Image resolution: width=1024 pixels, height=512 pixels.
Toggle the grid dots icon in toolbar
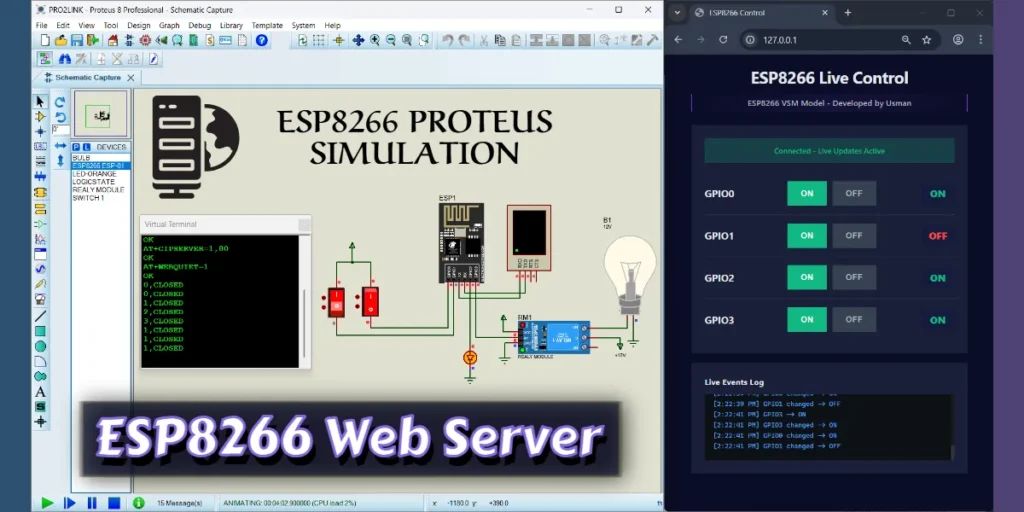pos(319,40)
